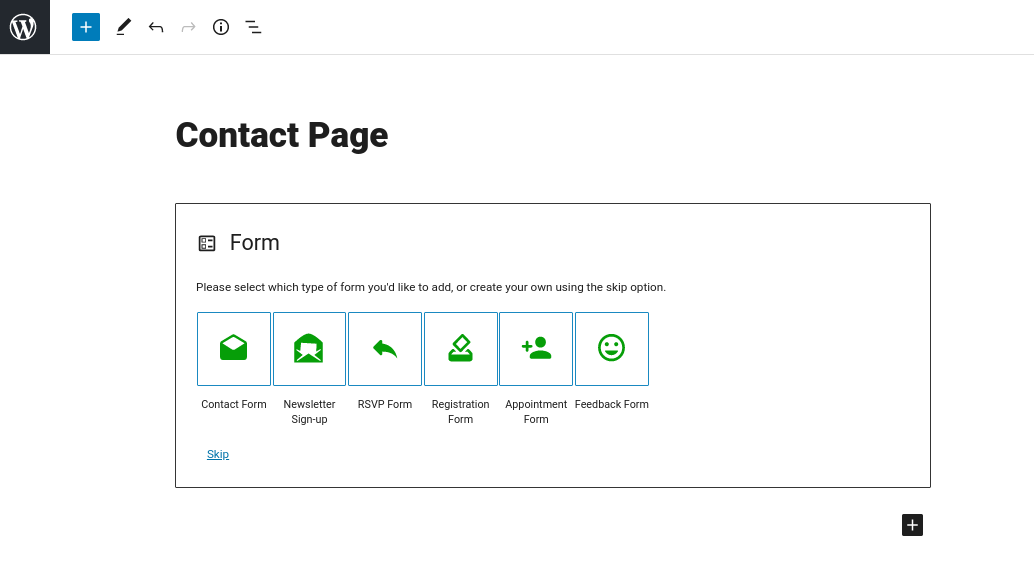Click the Contact Page title field
Screen dimensions: 1034x587
point(282,135)
